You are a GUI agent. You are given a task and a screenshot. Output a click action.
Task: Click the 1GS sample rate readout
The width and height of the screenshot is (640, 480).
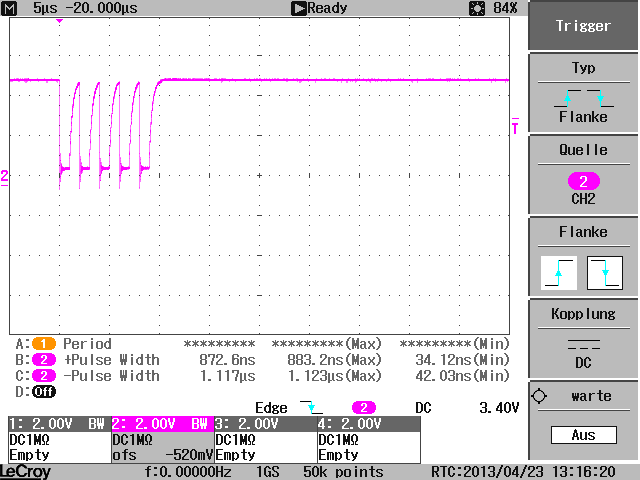(x=268, y=472)
